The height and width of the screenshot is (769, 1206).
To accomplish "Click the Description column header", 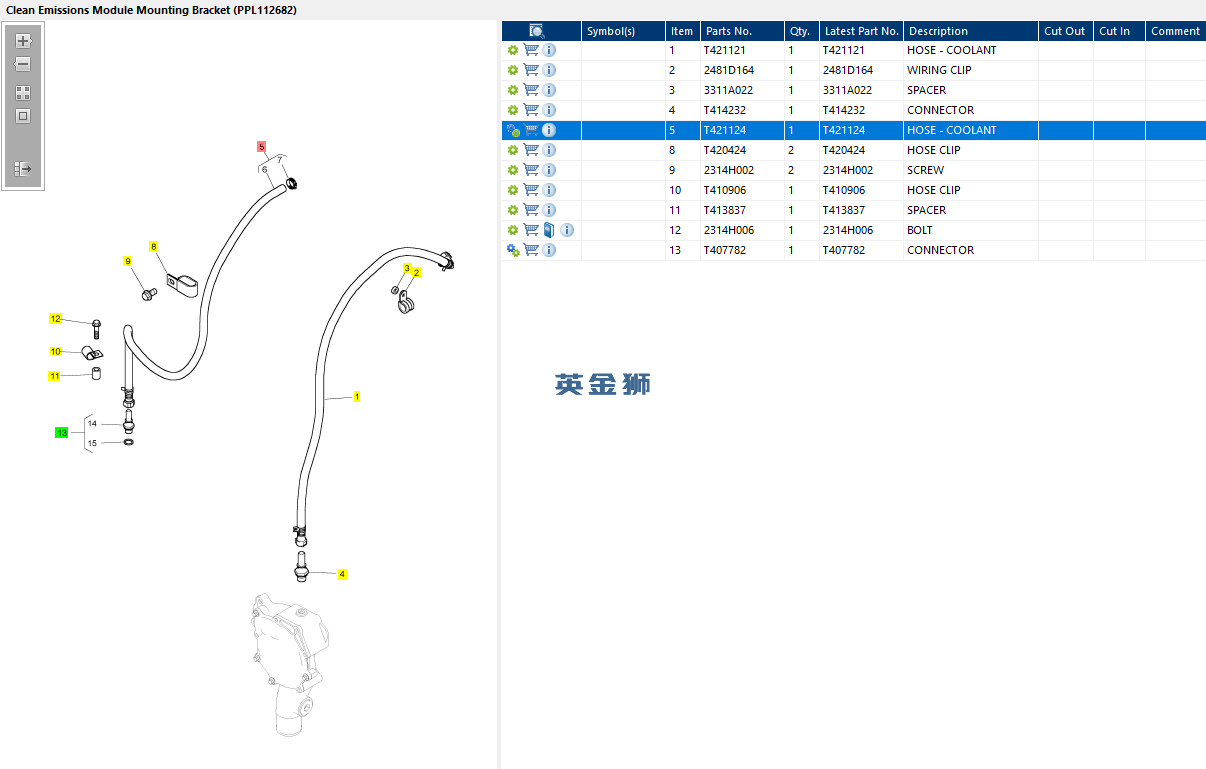I will 971,31.
